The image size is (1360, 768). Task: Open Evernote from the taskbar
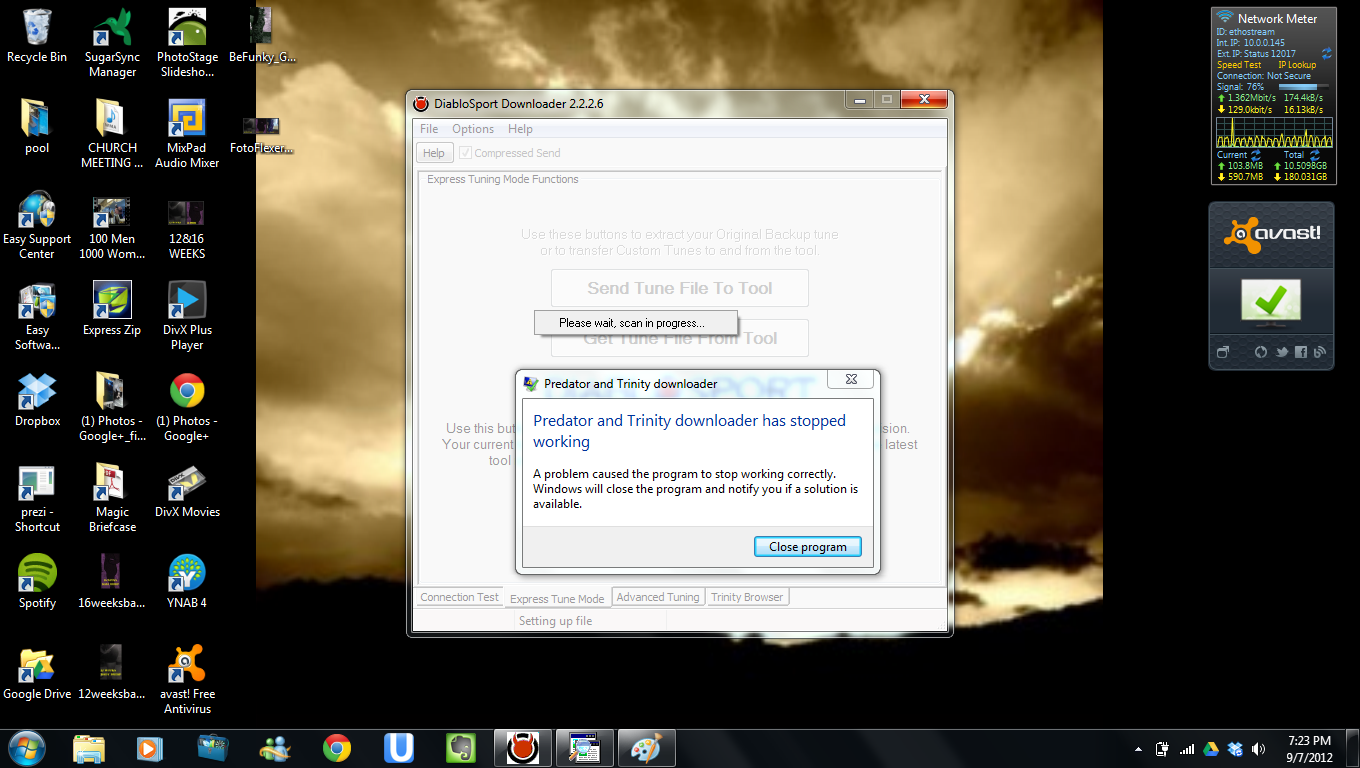point(460,748)
